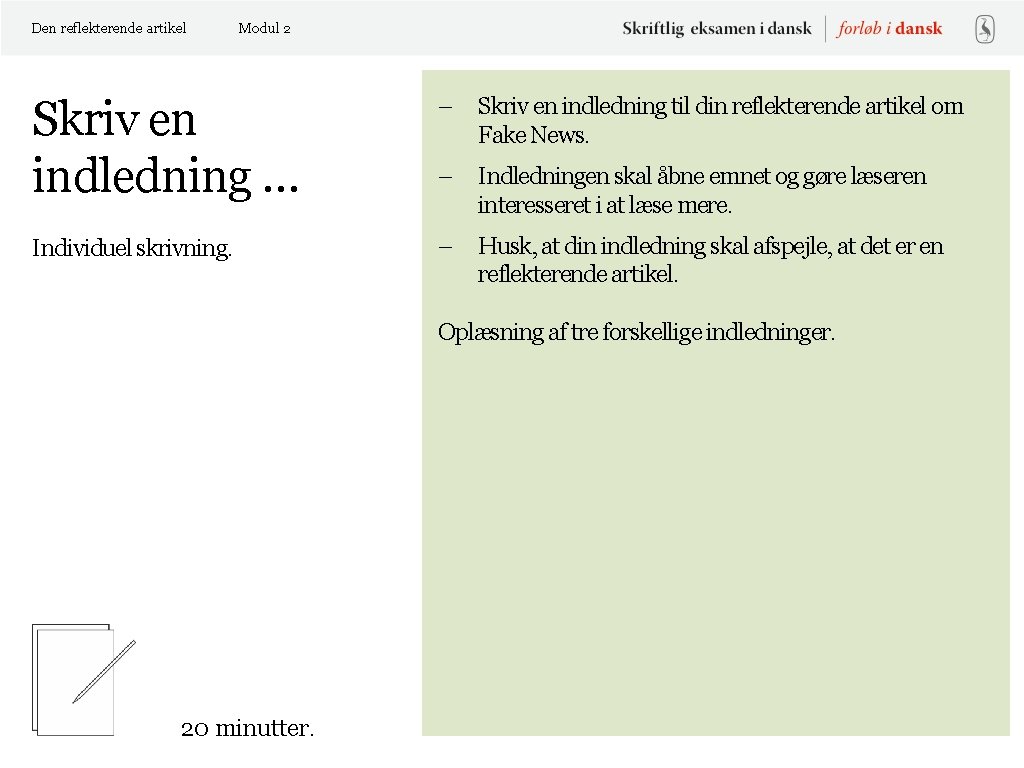Click 'Individuel skrivning.' subtitle
This screenshot has height=768, width=1024.
(132, 248)
